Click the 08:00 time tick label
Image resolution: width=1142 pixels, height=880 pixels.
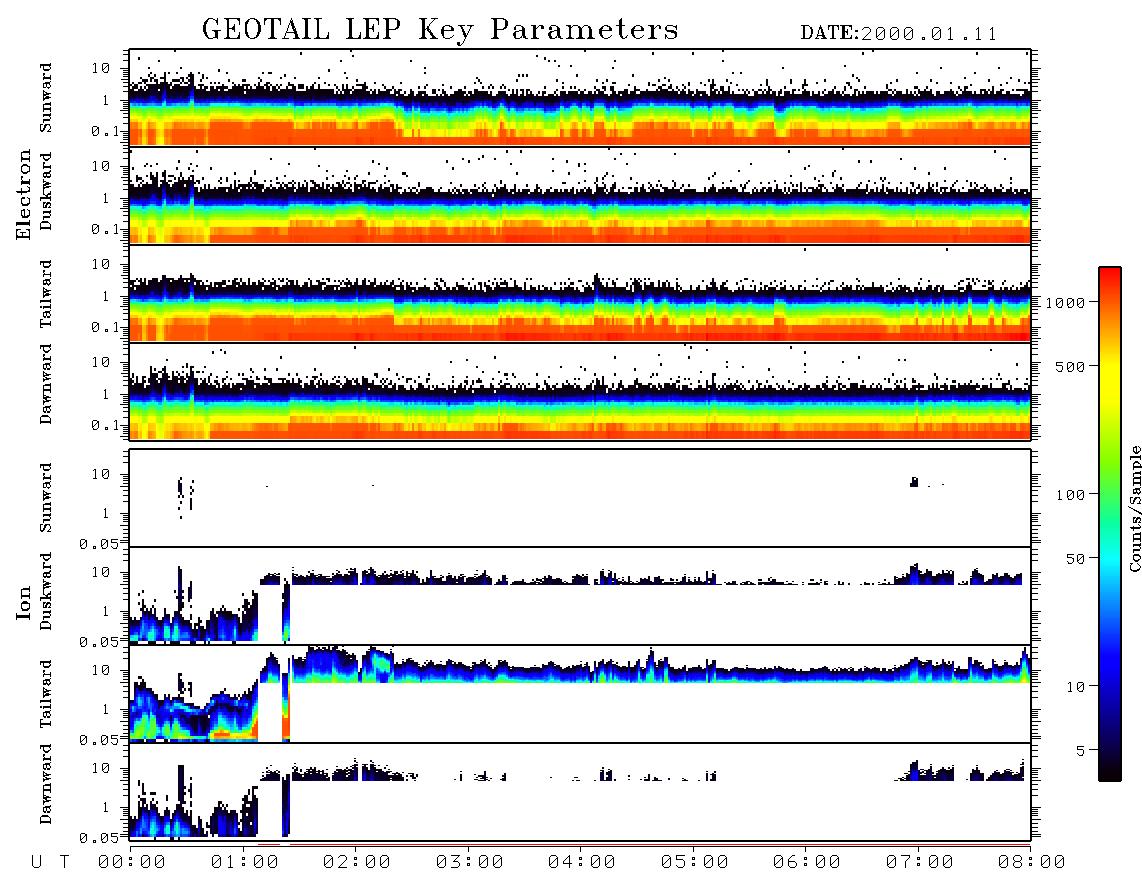click(1031, 863)
